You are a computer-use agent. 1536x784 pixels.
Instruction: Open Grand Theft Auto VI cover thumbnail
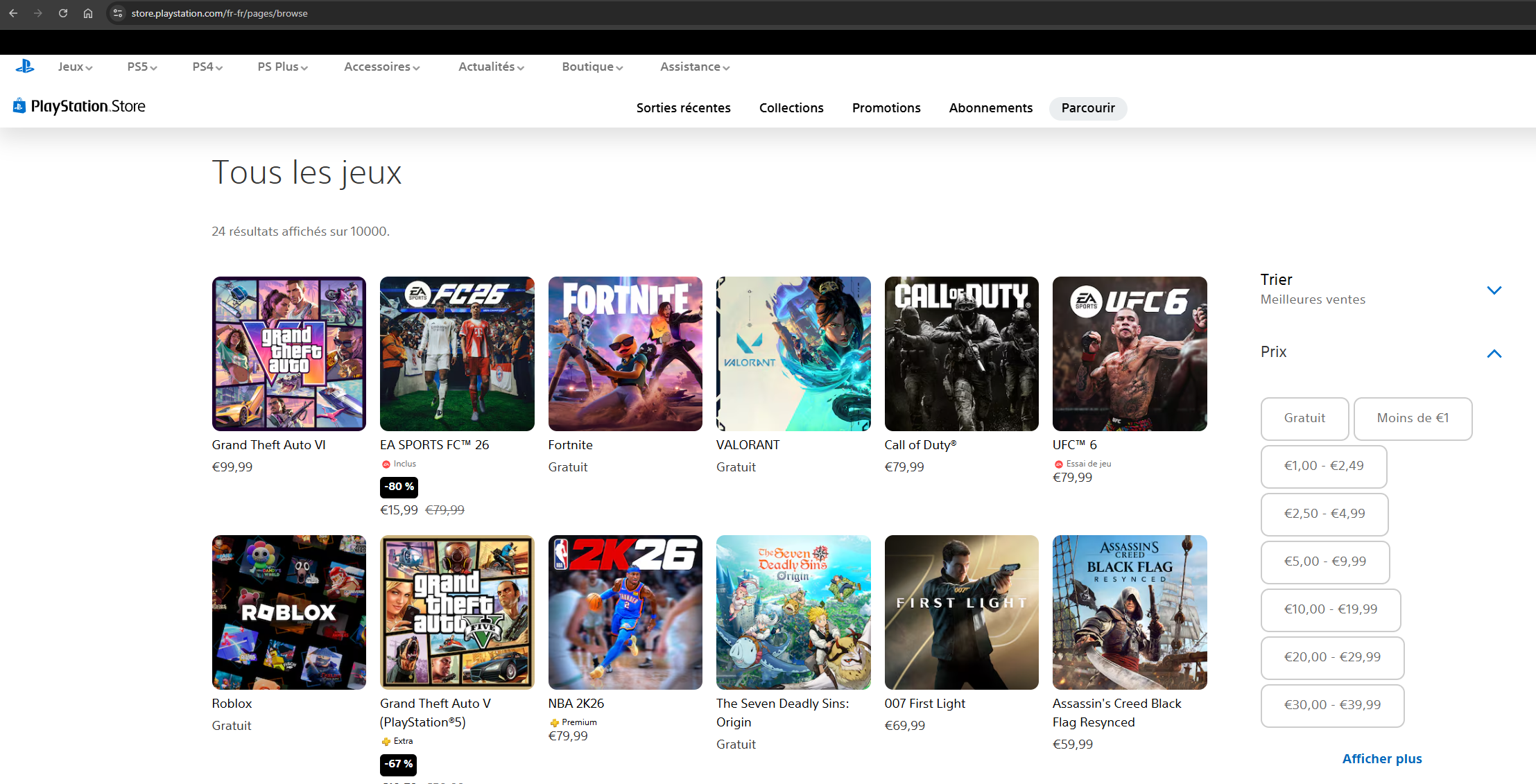coord(289,354)
